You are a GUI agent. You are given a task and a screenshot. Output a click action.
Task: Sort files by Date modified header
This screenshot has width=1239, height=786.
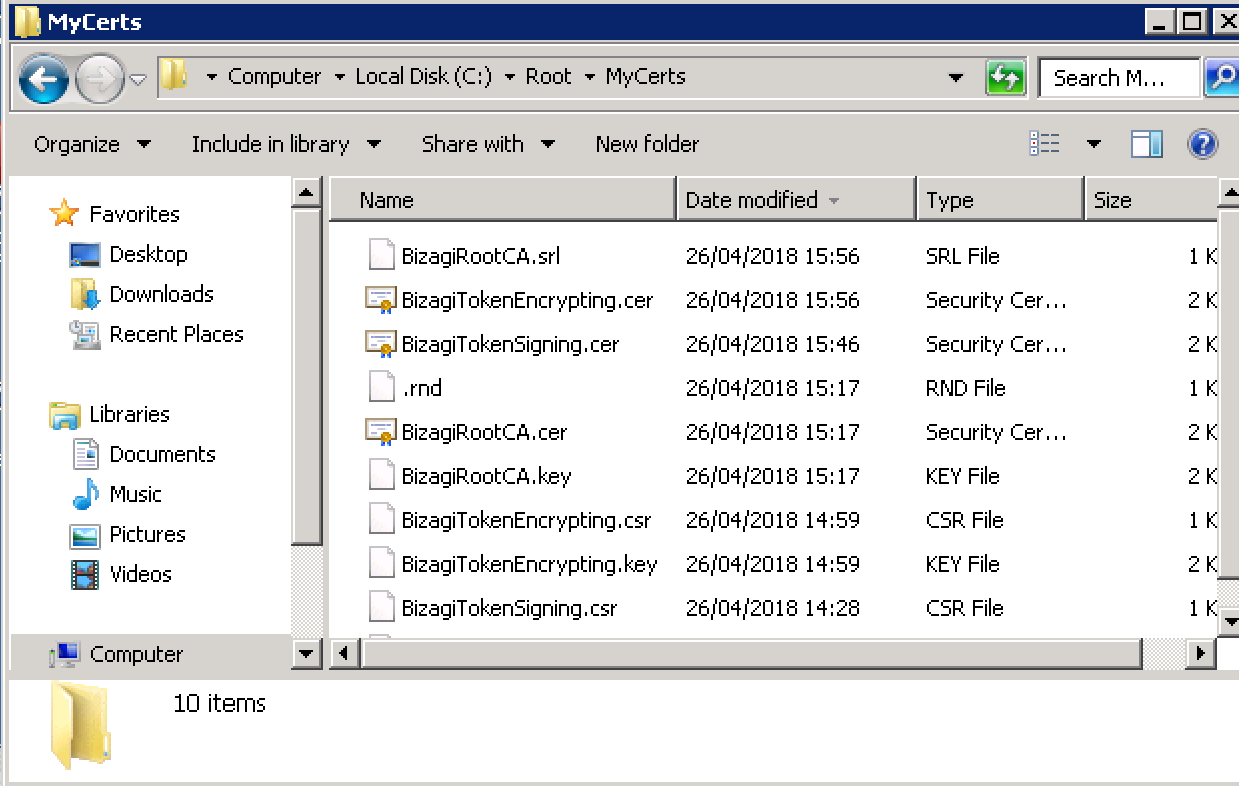[796, 200]
